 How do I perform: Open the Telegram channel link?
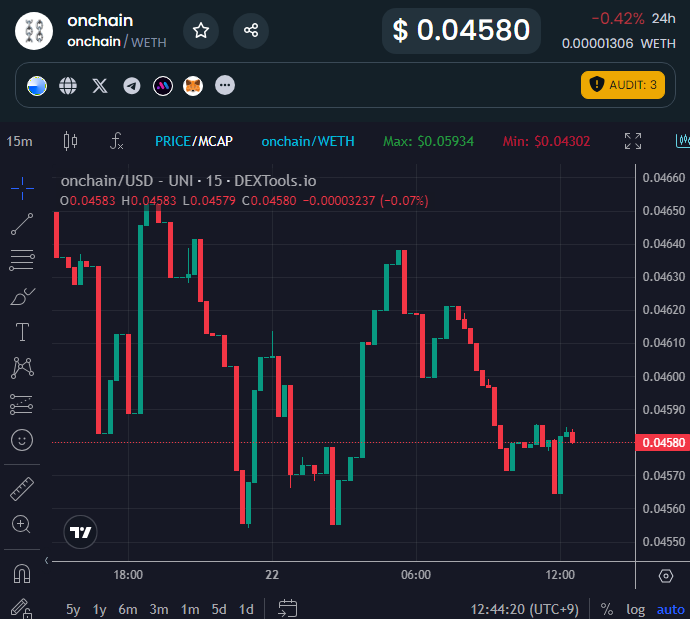(132, 86)
